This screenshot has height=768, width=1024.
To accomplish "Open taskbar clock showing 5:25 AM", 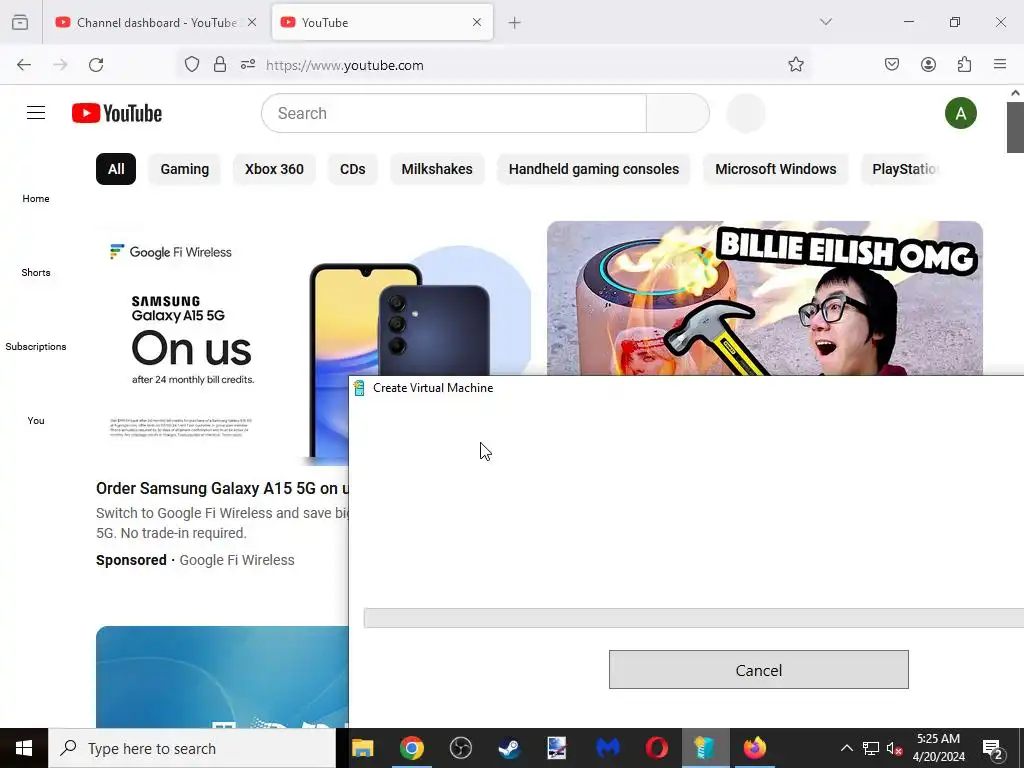I will 938,748.
